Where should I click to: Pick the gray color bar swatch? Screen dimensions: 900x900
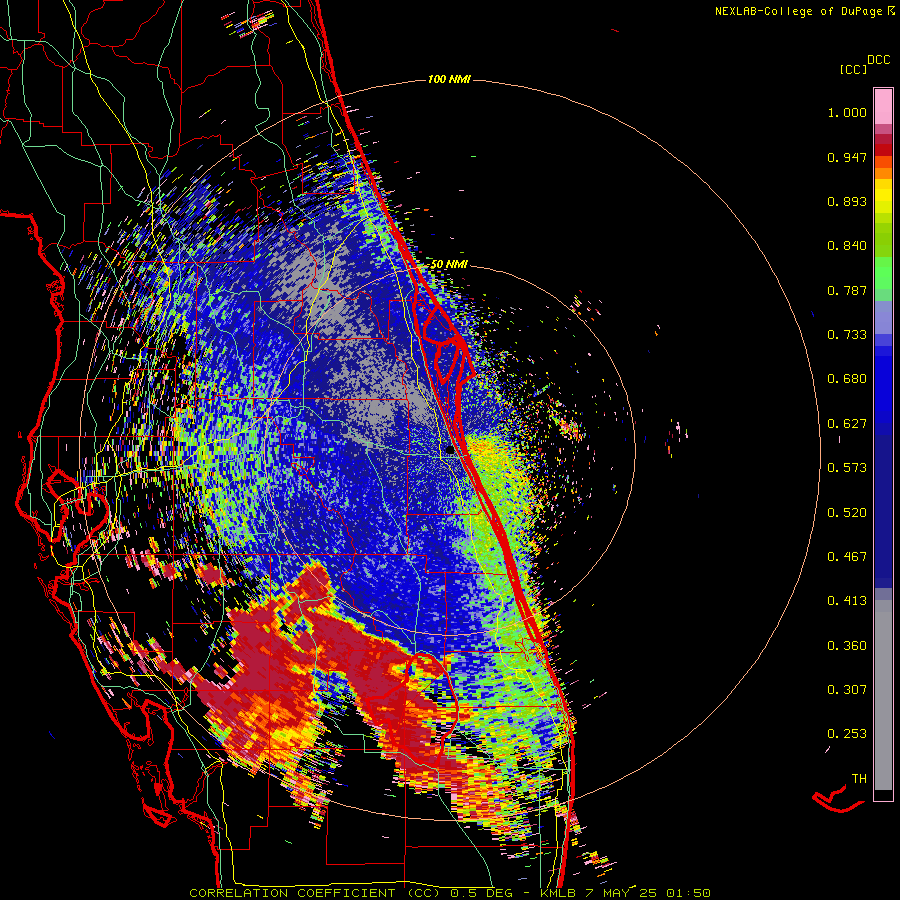coord(883,695)
